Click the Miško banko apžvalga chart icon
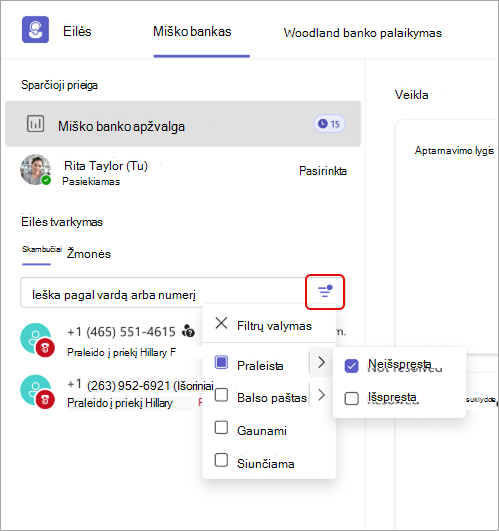The height and width of the screenshot is (531, 499). (x=35, y=124)
